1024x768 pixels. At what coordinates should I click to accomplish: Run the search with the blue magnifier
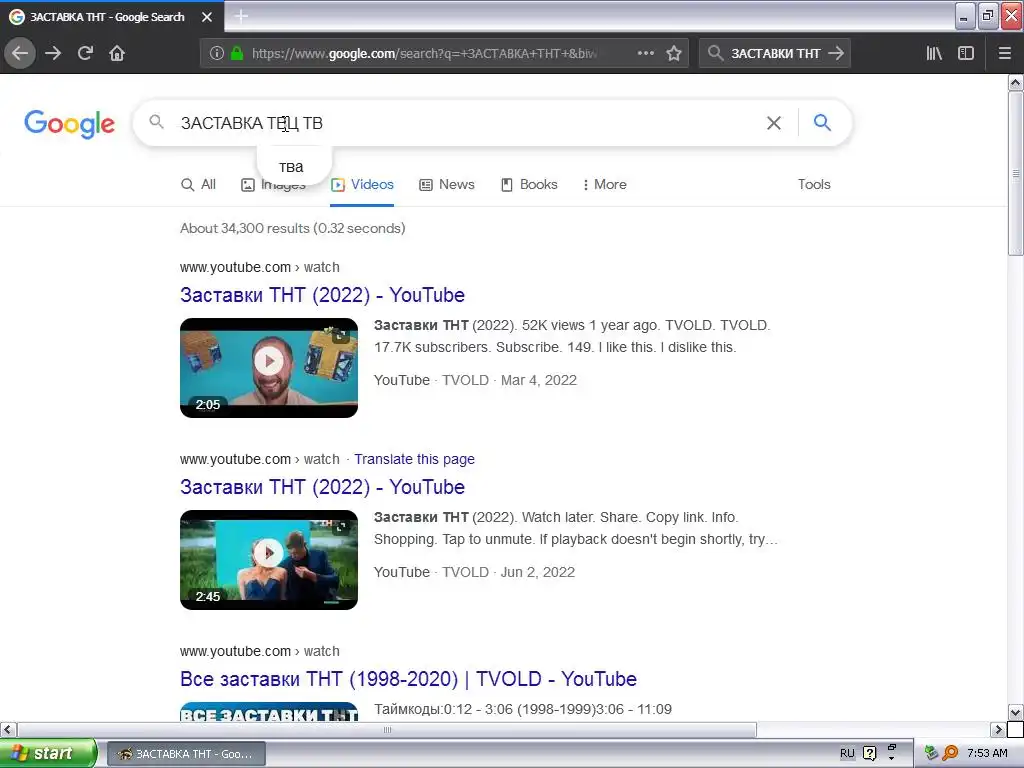pyautogui.click(x=822, y=123)
